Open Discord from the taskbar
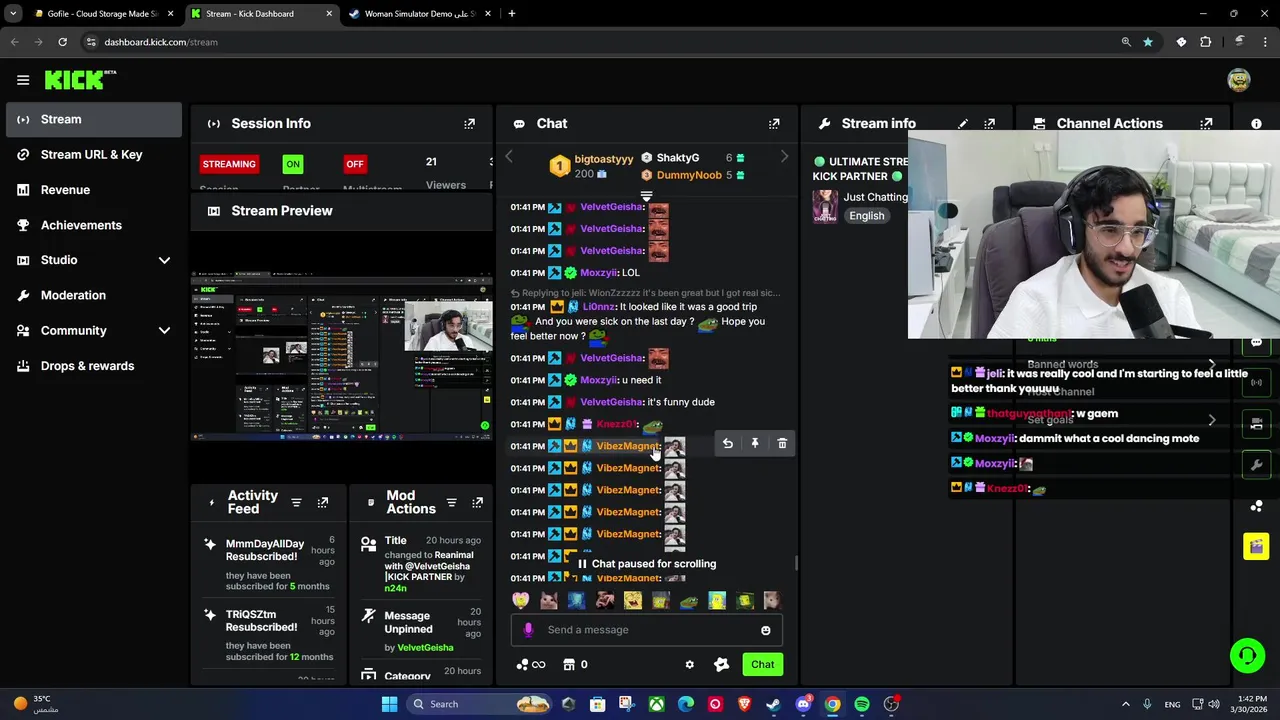 pyautogui.click(x=803, y=704)
